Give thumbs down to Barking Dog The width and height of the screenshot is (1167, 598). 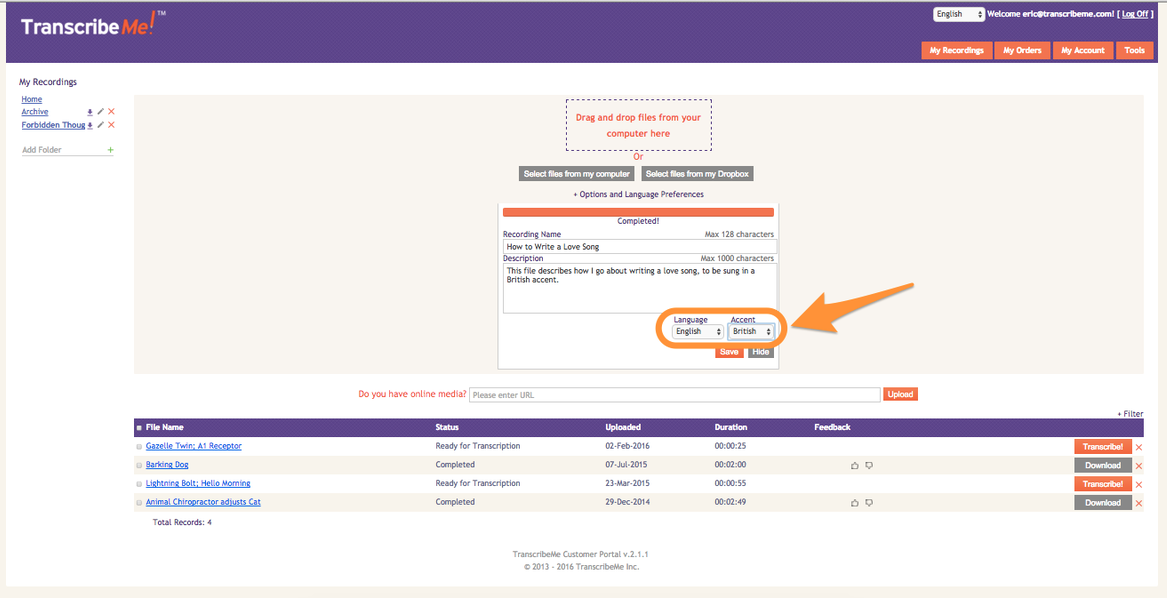pos(869,465)
